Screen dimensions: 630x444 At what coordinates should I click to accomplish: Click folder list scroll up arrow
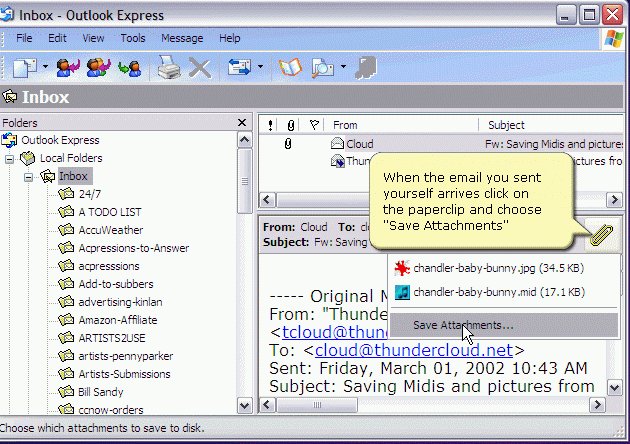[245, 140]
